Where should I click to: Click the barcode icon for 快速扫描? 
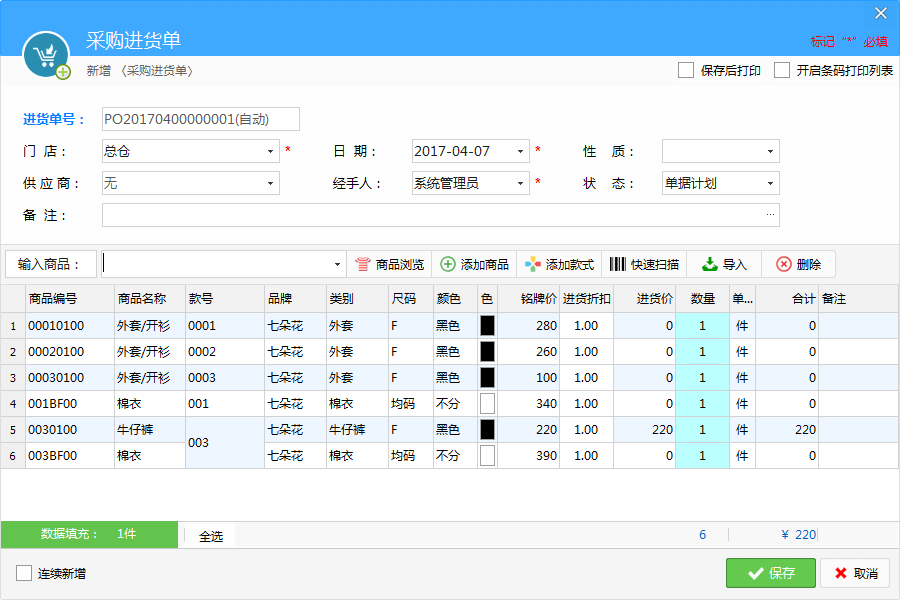click(x=618, y=264)
